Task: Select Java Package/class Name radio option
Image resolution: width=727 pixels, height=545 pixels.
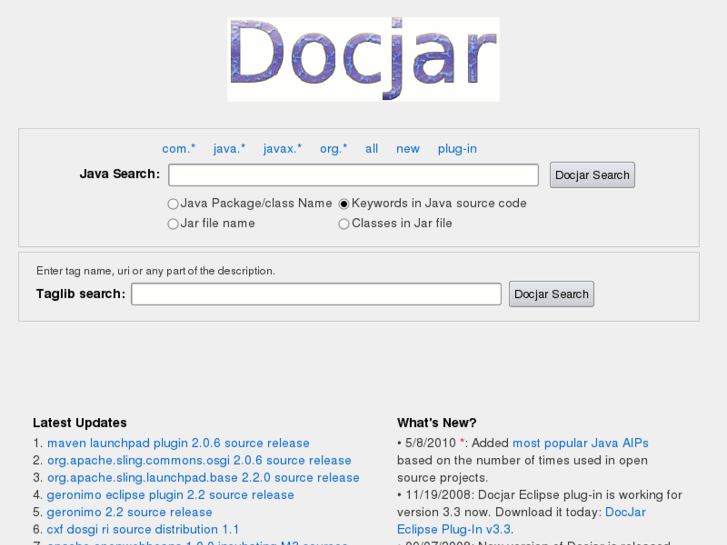Action: tap(173, 204)
